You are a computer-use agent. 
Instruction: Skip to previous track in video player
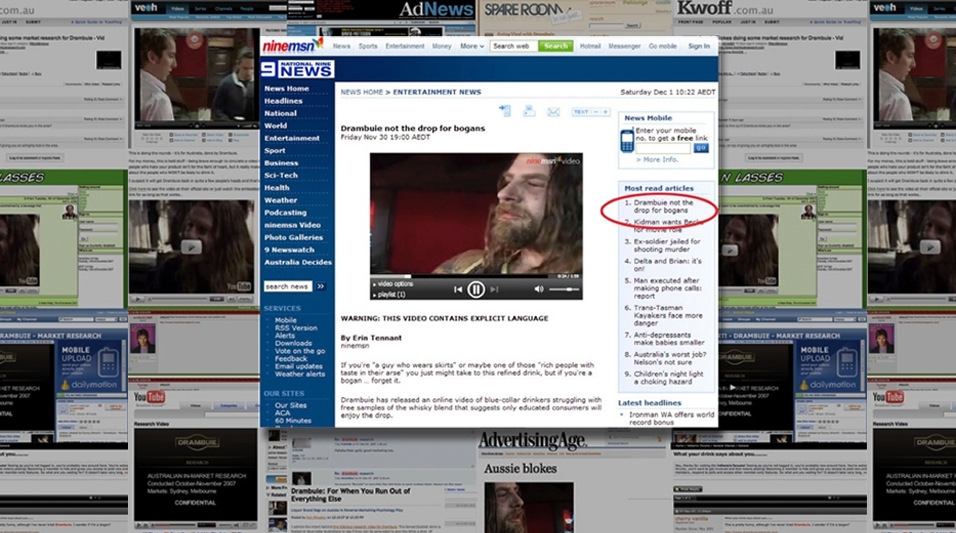(x=457, y=290)
